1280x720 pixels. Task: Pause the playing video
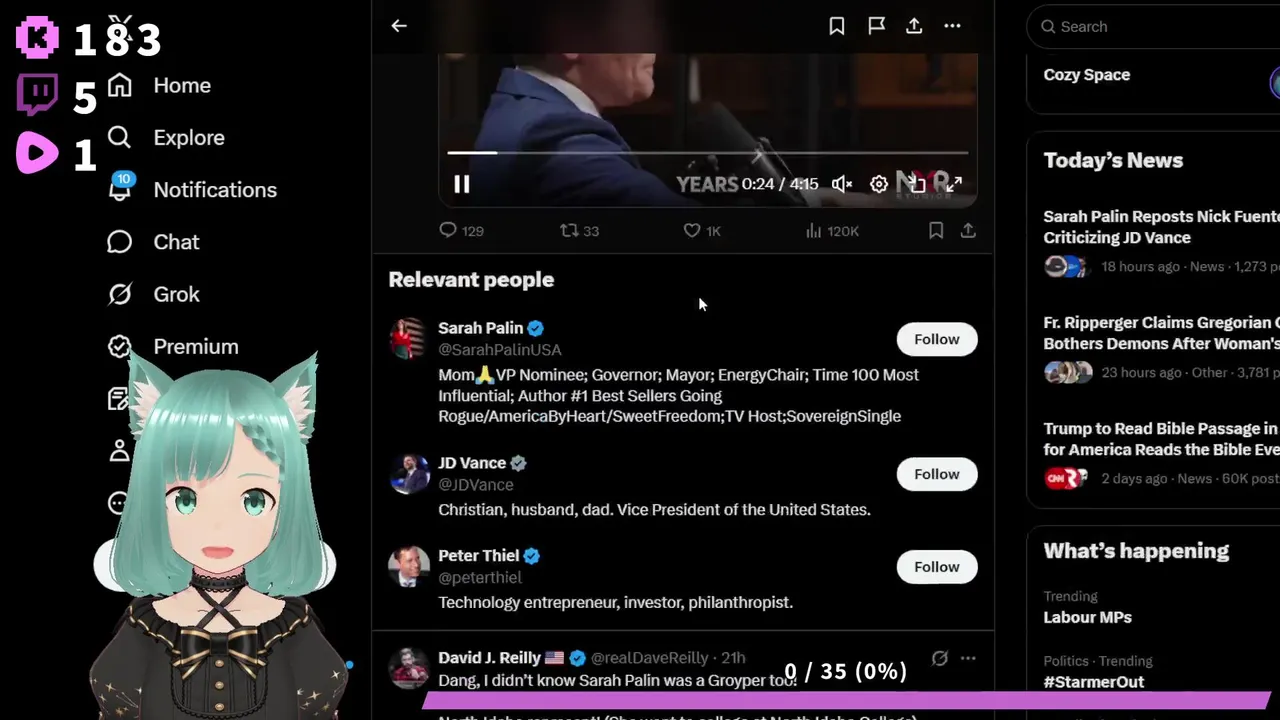[x=461, y=184]
